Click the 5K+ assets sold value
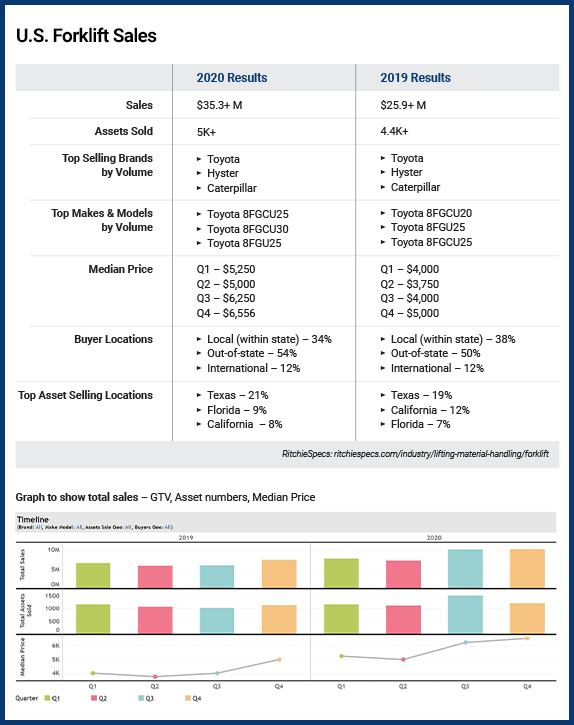574x725 pixels. [206, 132]
